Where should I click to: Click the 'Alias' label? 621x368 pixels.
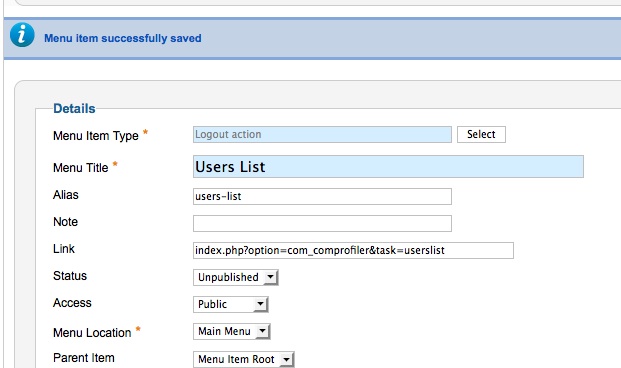tap(66, 195)
